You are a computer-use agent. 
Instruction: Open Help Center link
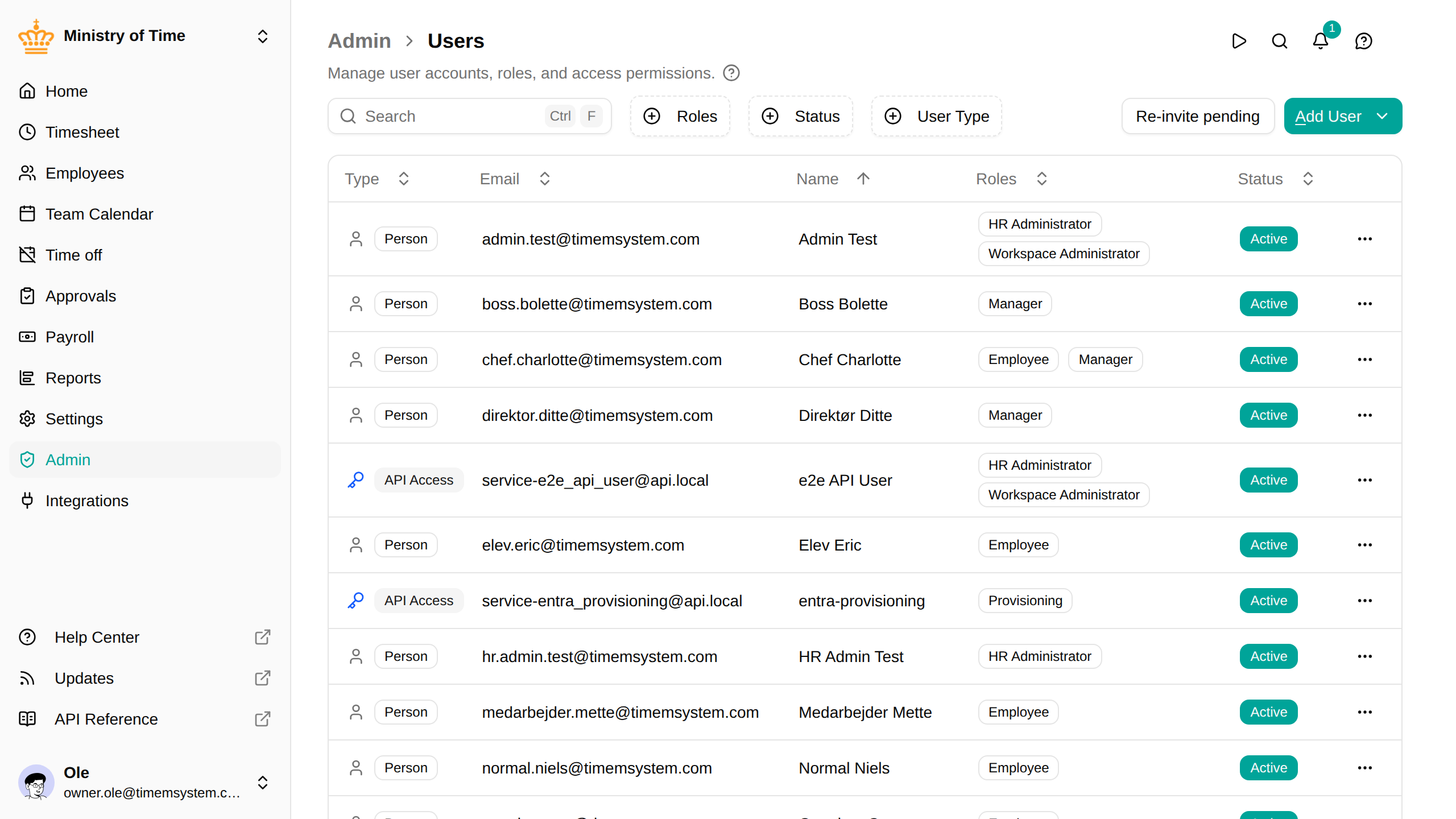point(145,637)
